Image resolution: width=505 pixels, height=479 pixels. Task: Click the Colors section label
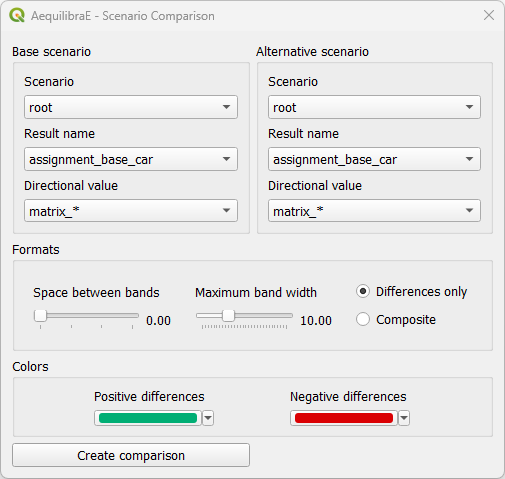(30, 367)
